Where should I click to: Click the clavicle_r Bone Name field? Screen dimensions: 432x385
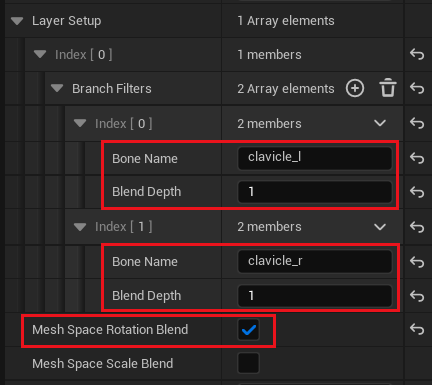point(315,262)
